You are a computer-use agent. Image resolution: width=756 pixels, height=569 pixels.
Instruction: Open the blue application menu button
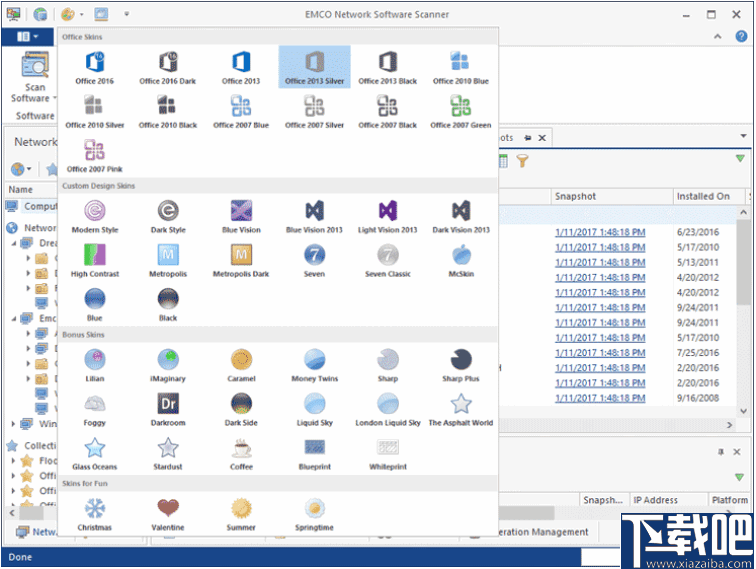tap(27, 37)
